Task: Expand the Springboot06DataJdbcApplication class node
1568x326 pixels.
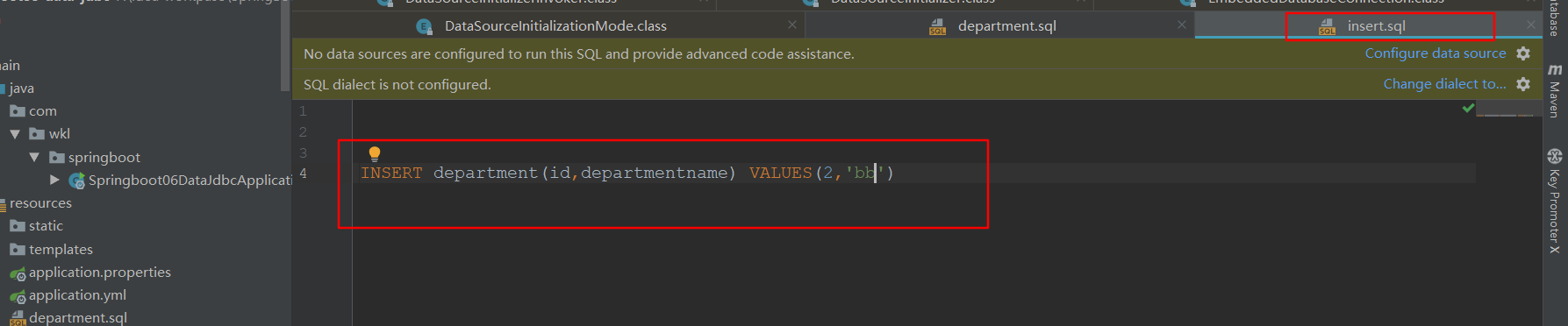Action: point(54,180)
